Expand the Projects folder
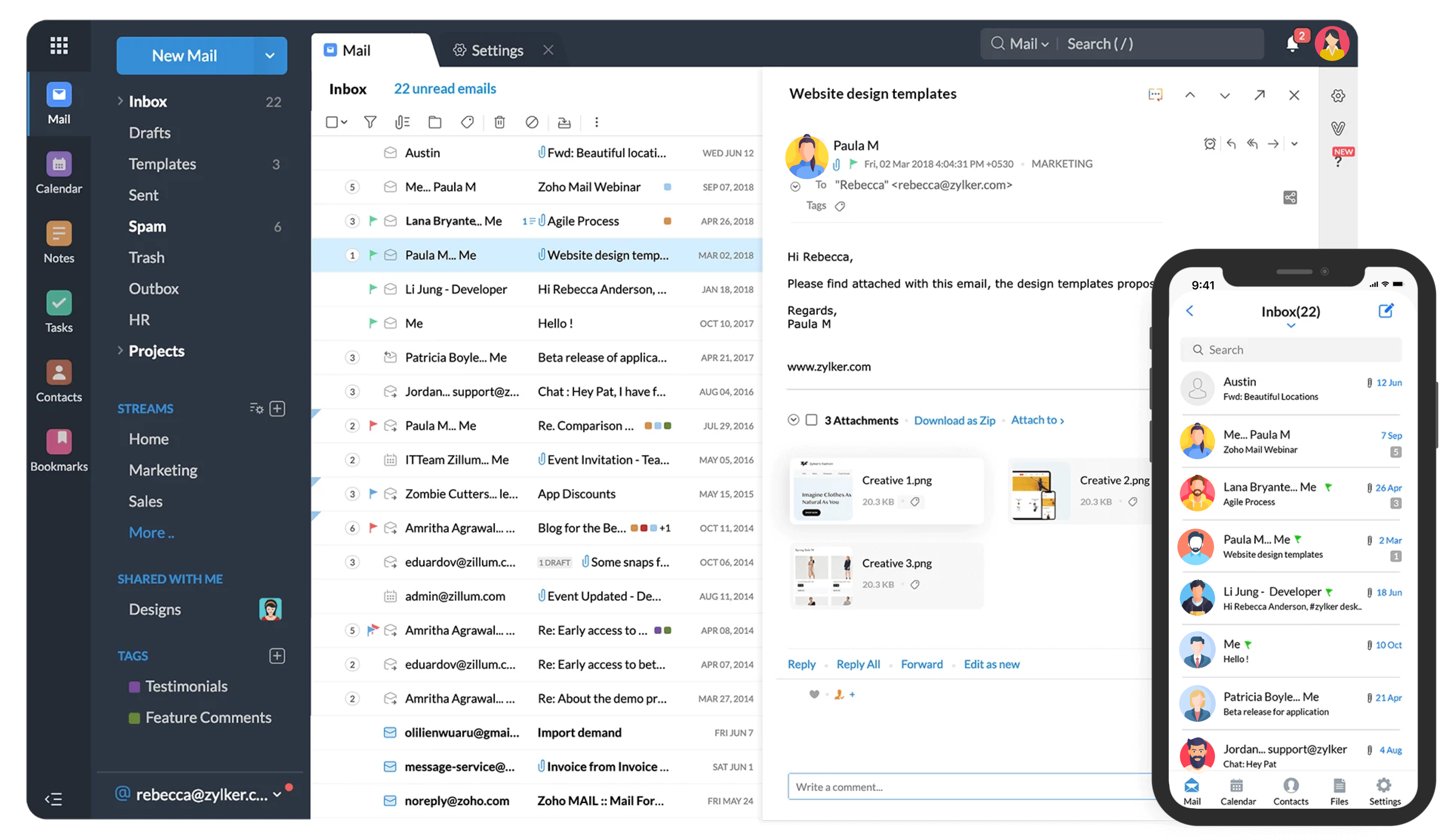Viewport: 1447px width, 840px height. [120, 350]
